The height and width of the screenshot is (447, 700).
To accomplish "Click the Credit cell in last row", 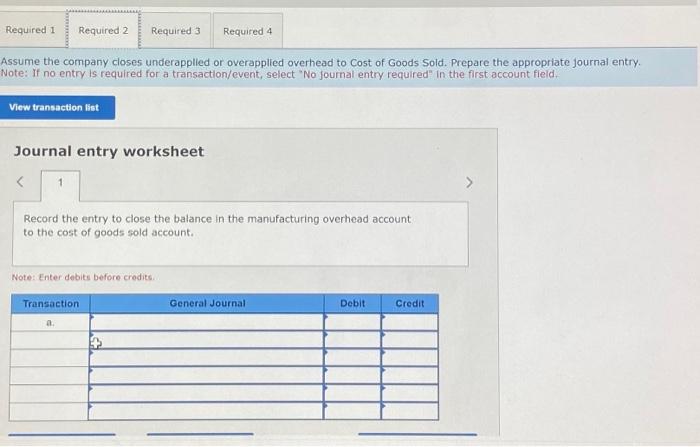I will (410, 411).
